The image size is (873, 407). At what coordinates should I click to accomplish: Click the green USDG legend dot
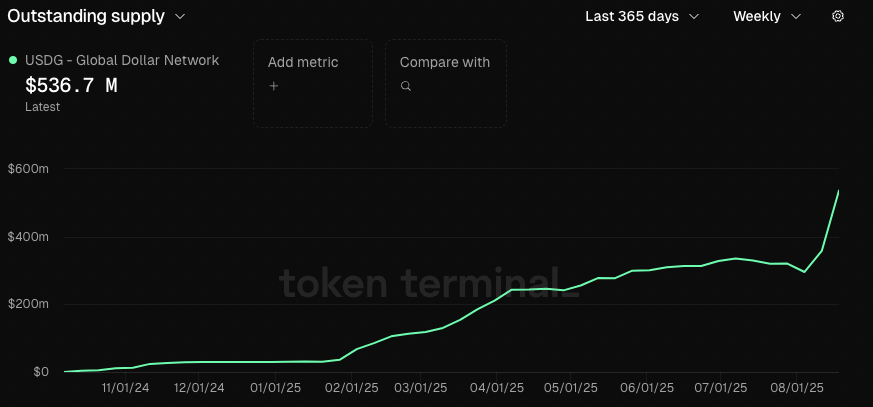point(13,60)
